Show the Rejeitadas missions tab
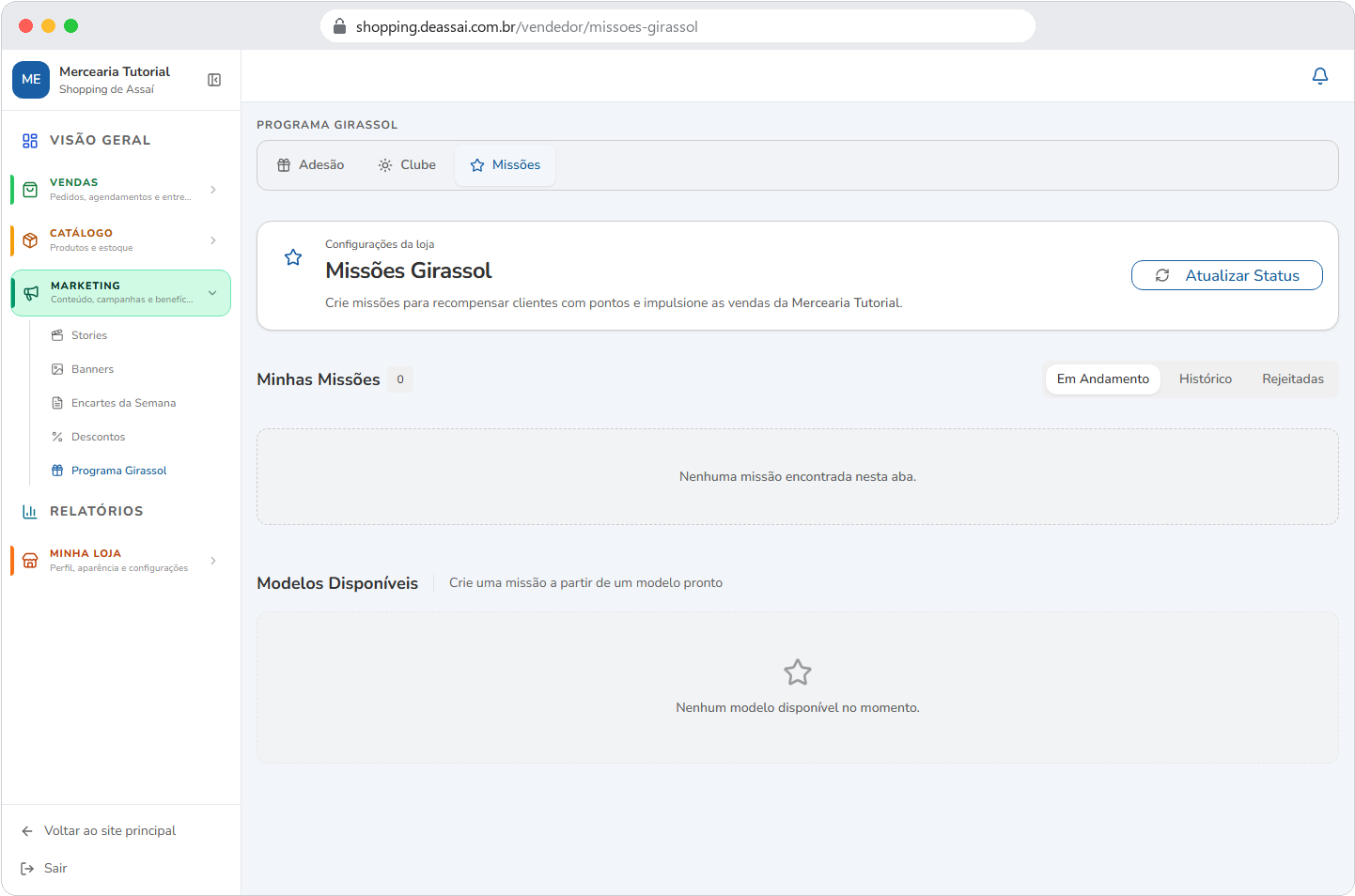 (1293, 379)
